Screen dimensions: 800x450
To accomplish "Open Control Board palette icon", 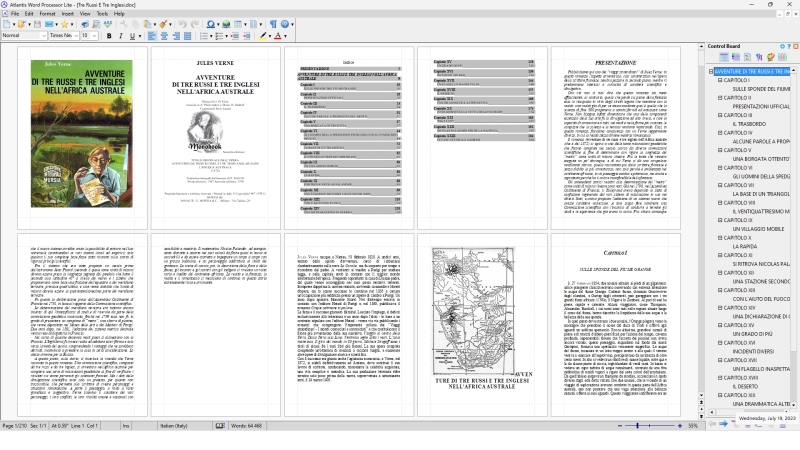I will (770, 57).
